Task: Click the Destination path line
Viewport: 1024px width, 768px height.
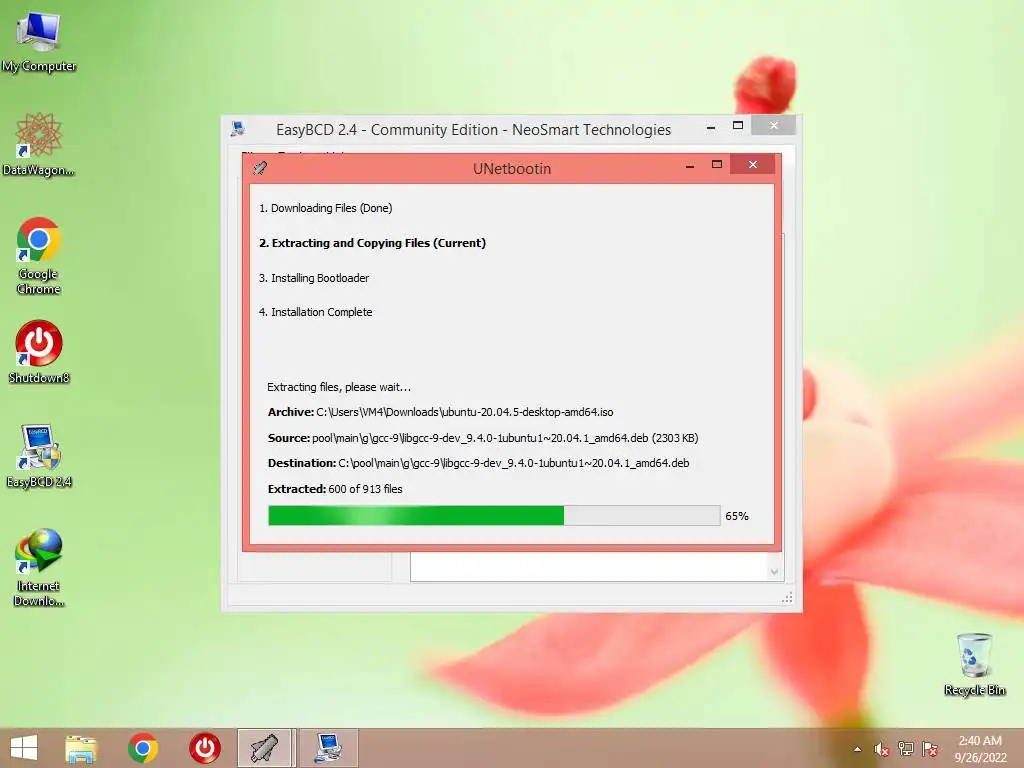Action: click(478, 463)
